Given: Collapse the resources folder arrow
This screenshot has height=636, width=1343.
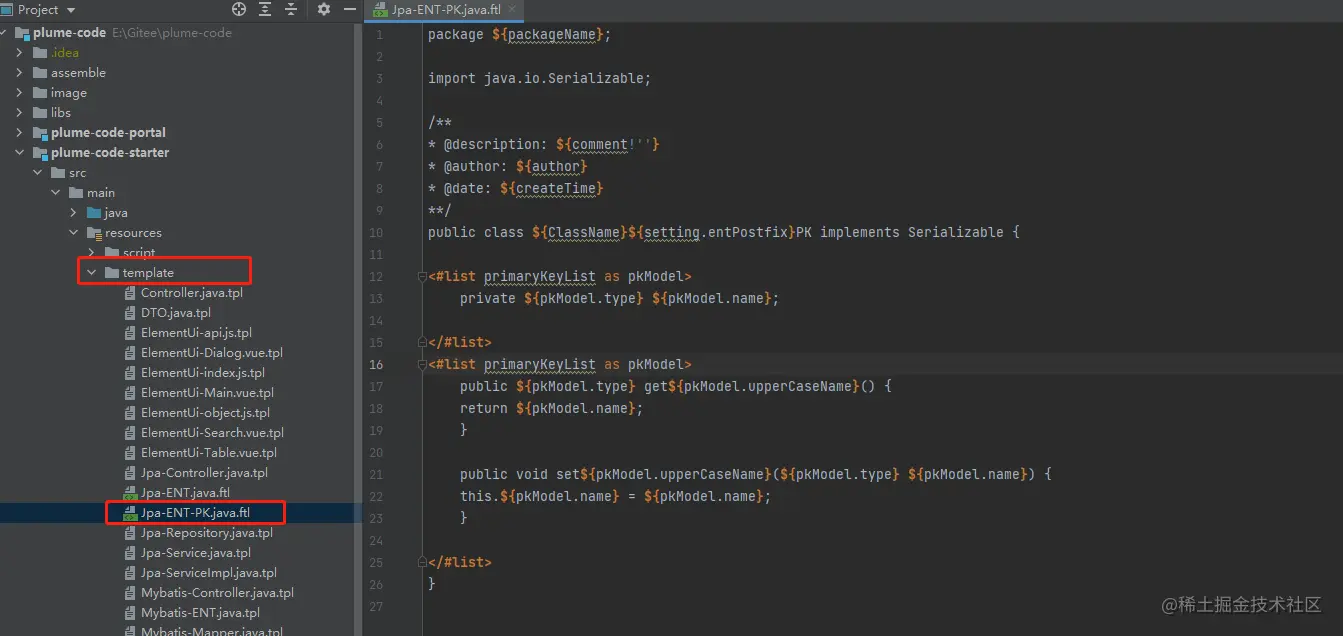Looking at the screenshot, I should 74,233.
